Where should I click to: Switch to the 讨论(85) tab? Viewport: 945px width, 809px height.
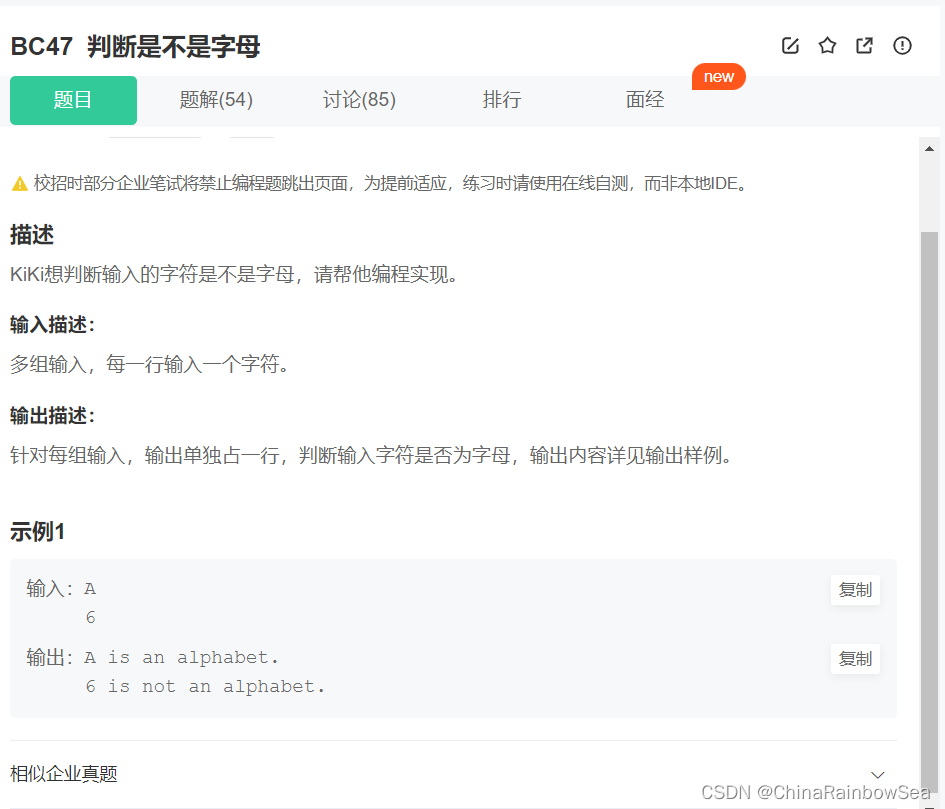pyautogui.click(x=359, y=100)
